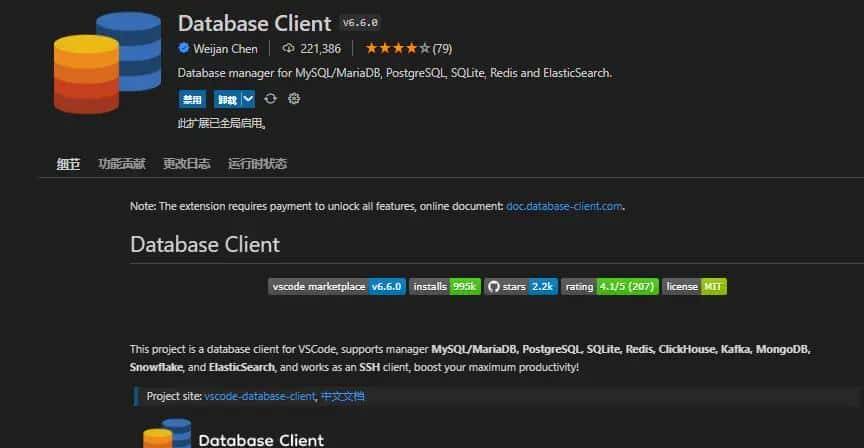
Task: Click the 禁用 (Disable) button
Action: (x=191, y=99)
